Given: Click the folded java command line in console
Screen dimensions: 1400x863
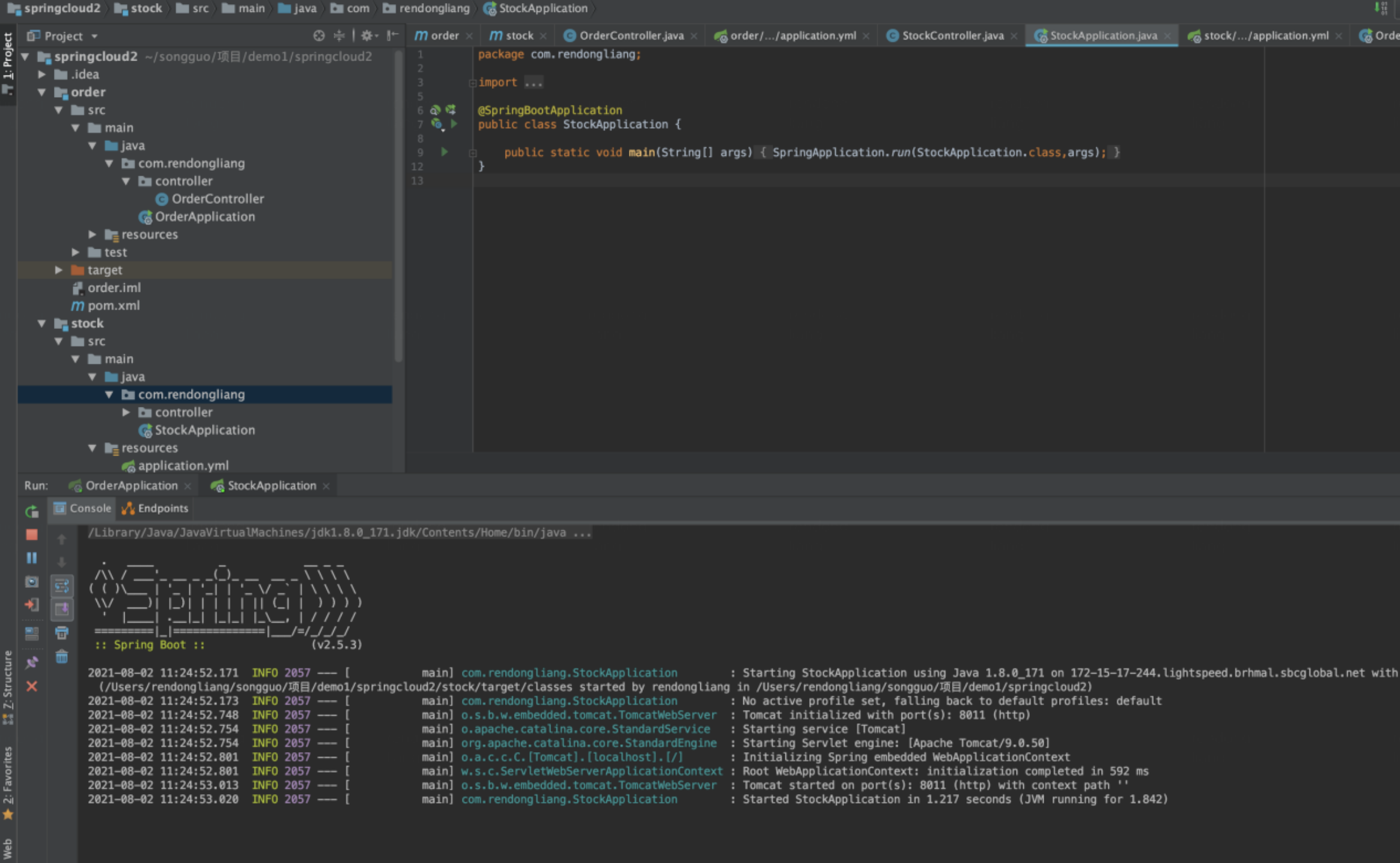Looking at the screenshot, I should (340, 533).
